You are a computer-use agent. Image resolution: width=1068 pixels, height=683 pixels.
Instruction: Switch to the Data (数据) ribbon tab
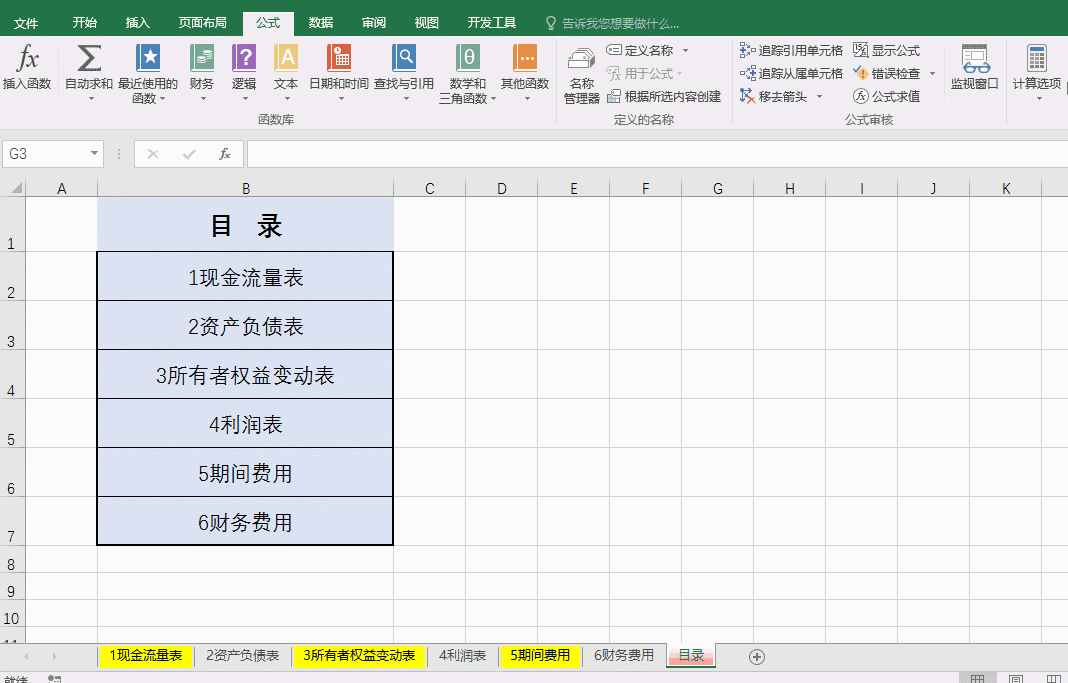321,22
